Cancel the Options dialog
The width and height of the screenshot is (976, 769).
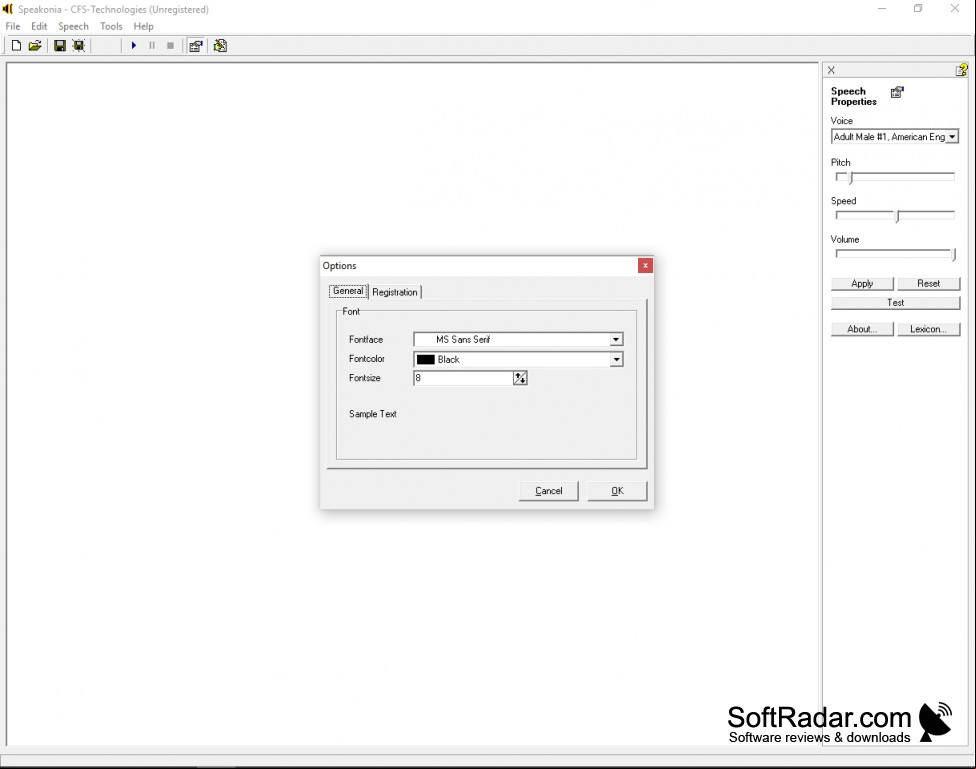click(548, 491)
